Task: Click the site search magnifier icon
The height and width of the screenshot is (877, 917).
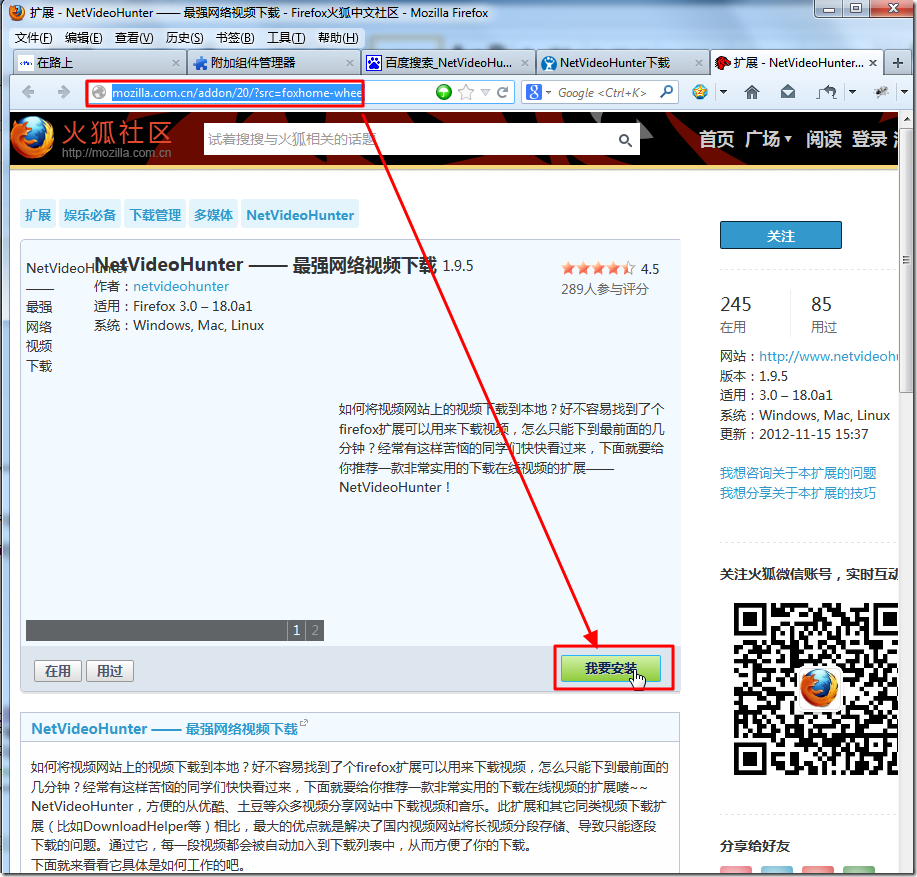Action: pyautogui.click(x=625, y=140)
